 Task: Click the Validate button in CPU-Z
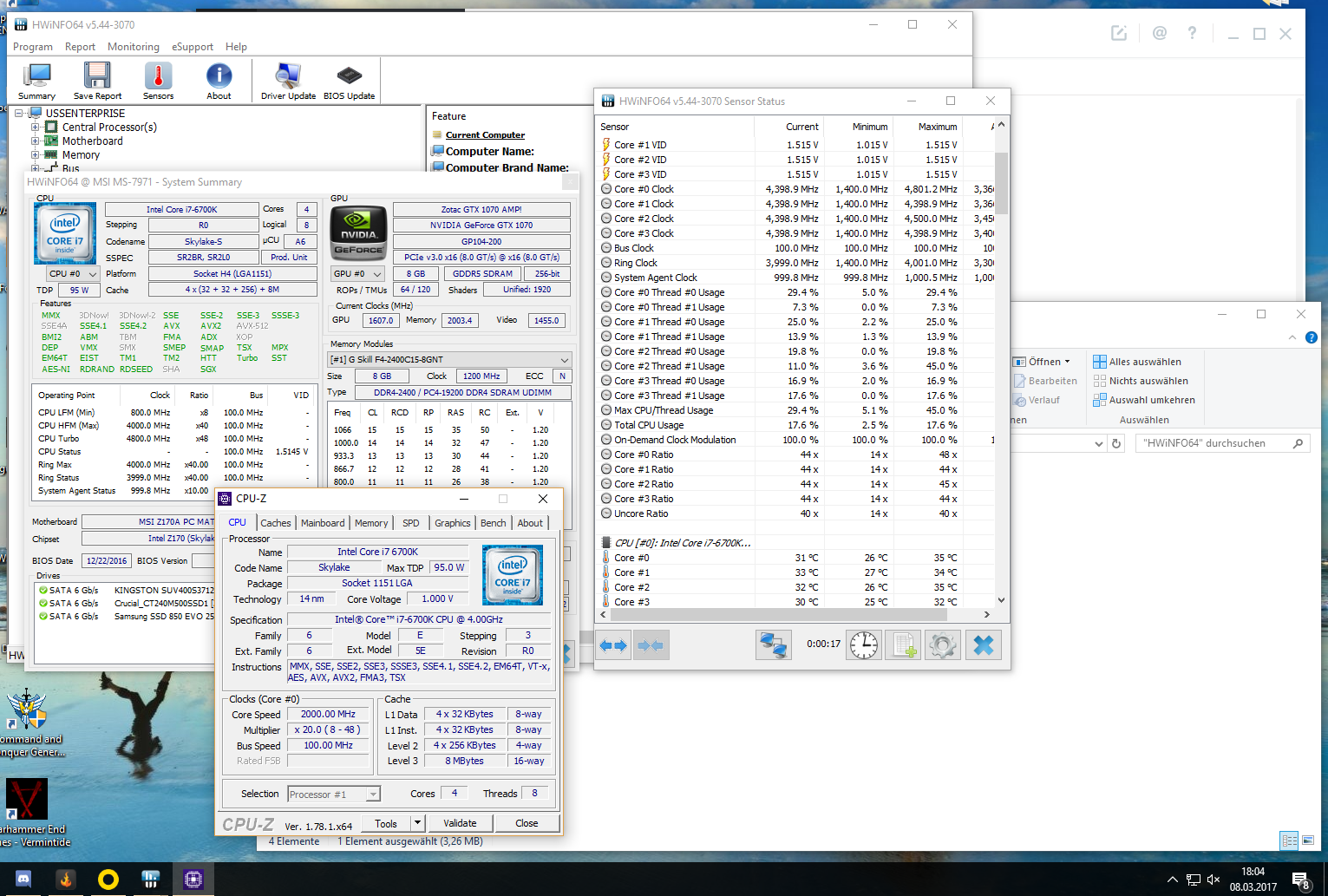[460, 823]
